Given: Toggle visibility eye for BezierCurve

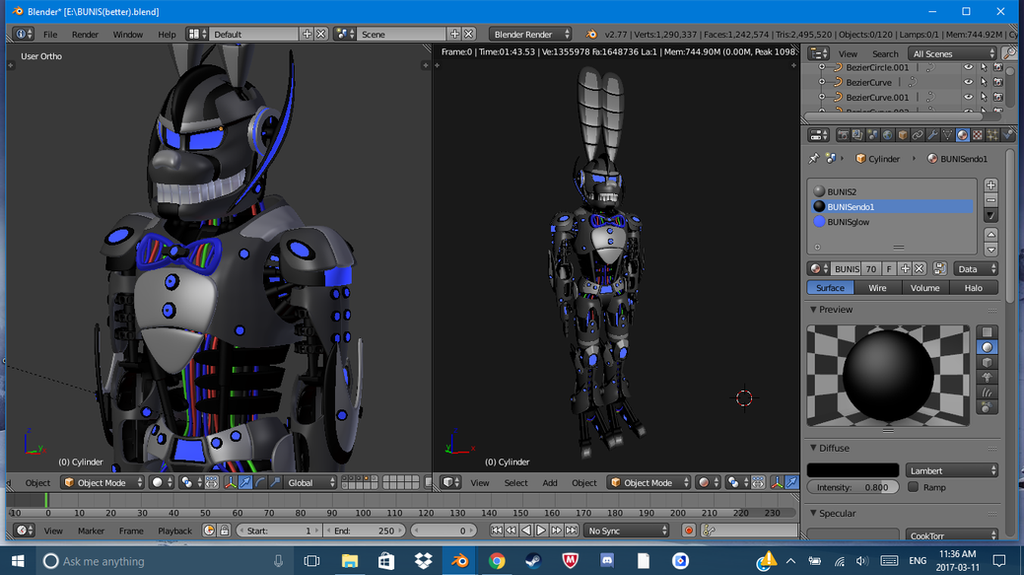Looking at the screenshot, I should coord(968,82).
